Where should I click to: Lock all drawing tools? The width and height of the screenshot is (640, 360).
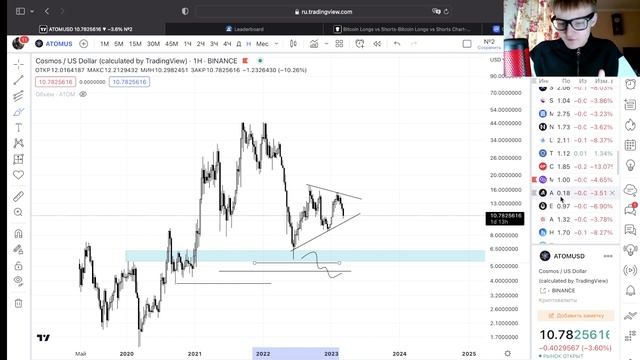[18, 266]
